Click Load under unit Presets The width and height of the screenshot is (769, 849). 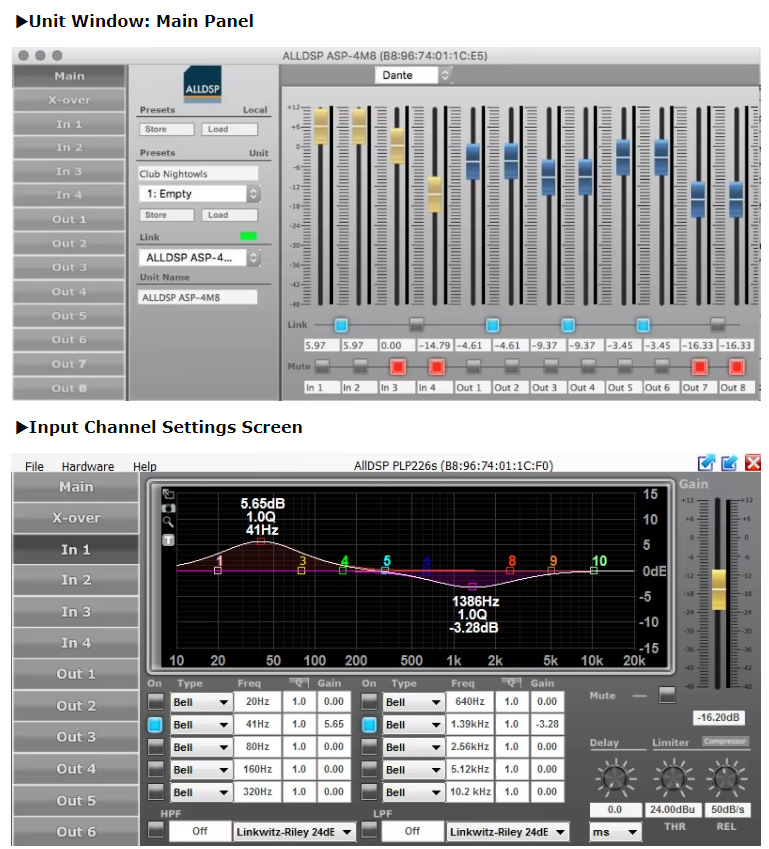230,215
